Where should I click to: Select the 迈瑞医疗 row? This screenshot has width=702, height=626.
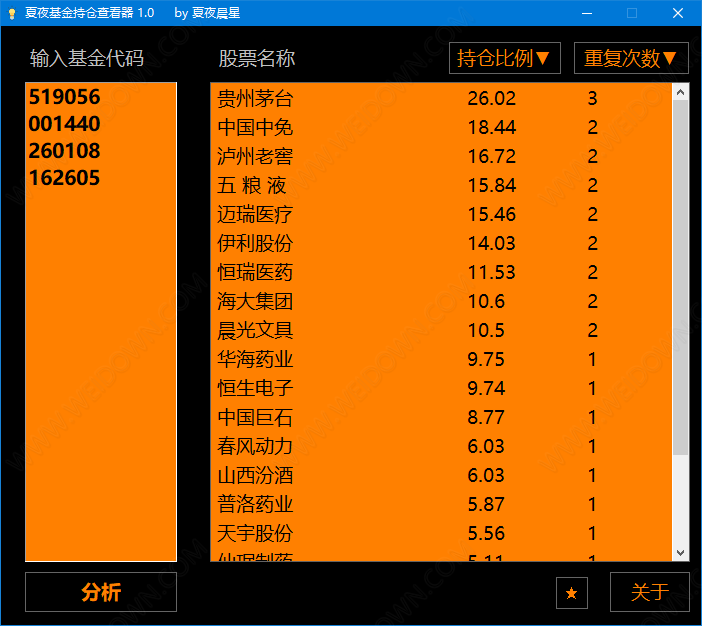441,214
